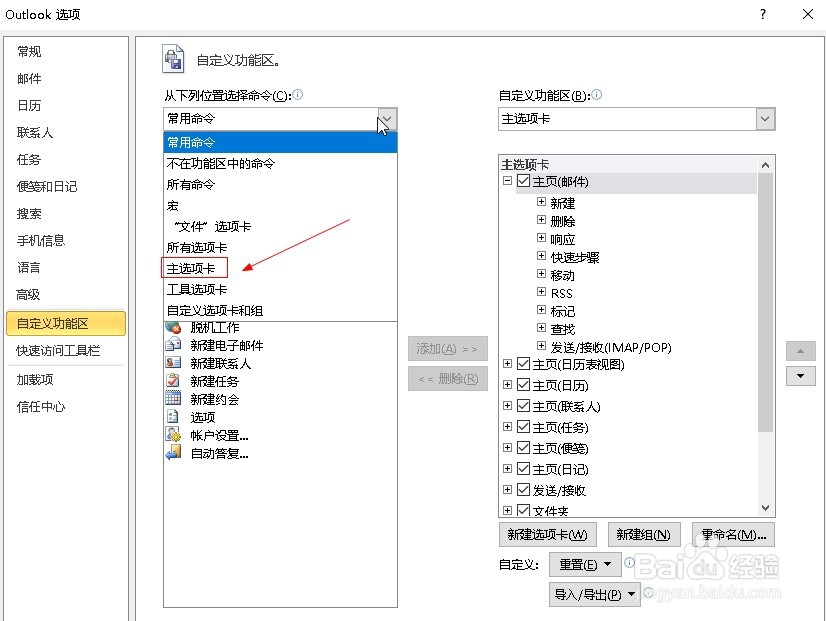Expand the 响应 group

coord(541,238)
